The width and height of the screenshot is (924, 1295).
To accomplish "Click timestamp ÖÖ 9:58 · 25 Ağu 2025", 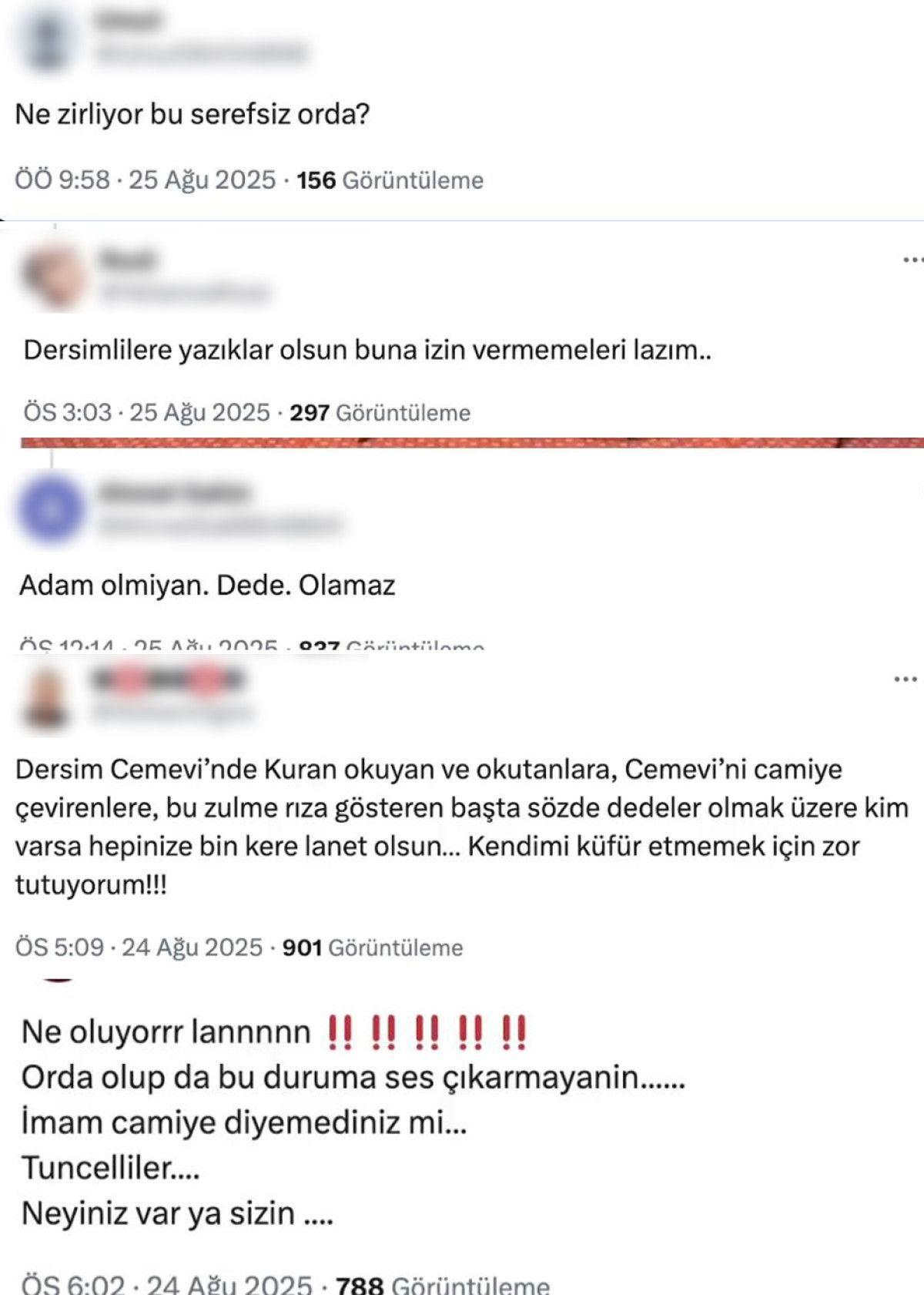I will coord(145,180).
